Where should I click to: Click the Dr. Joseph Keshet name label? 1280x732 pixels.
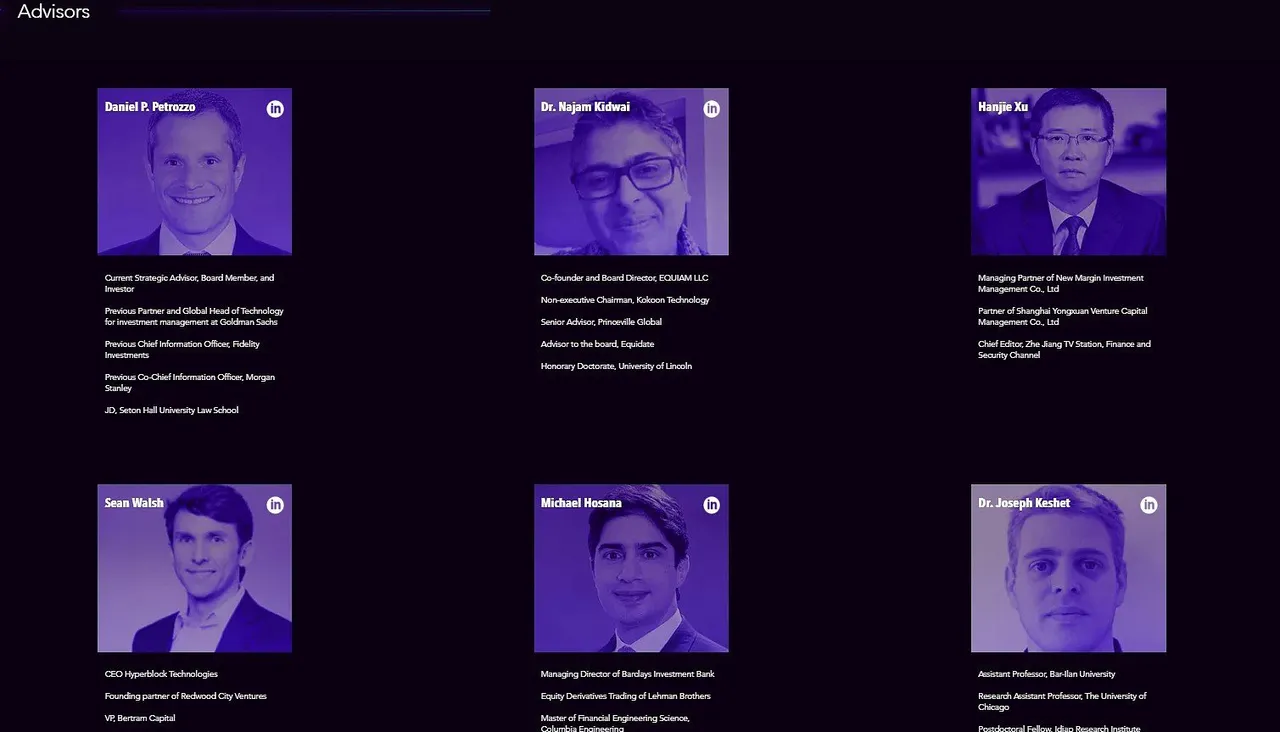(1024, 503)
